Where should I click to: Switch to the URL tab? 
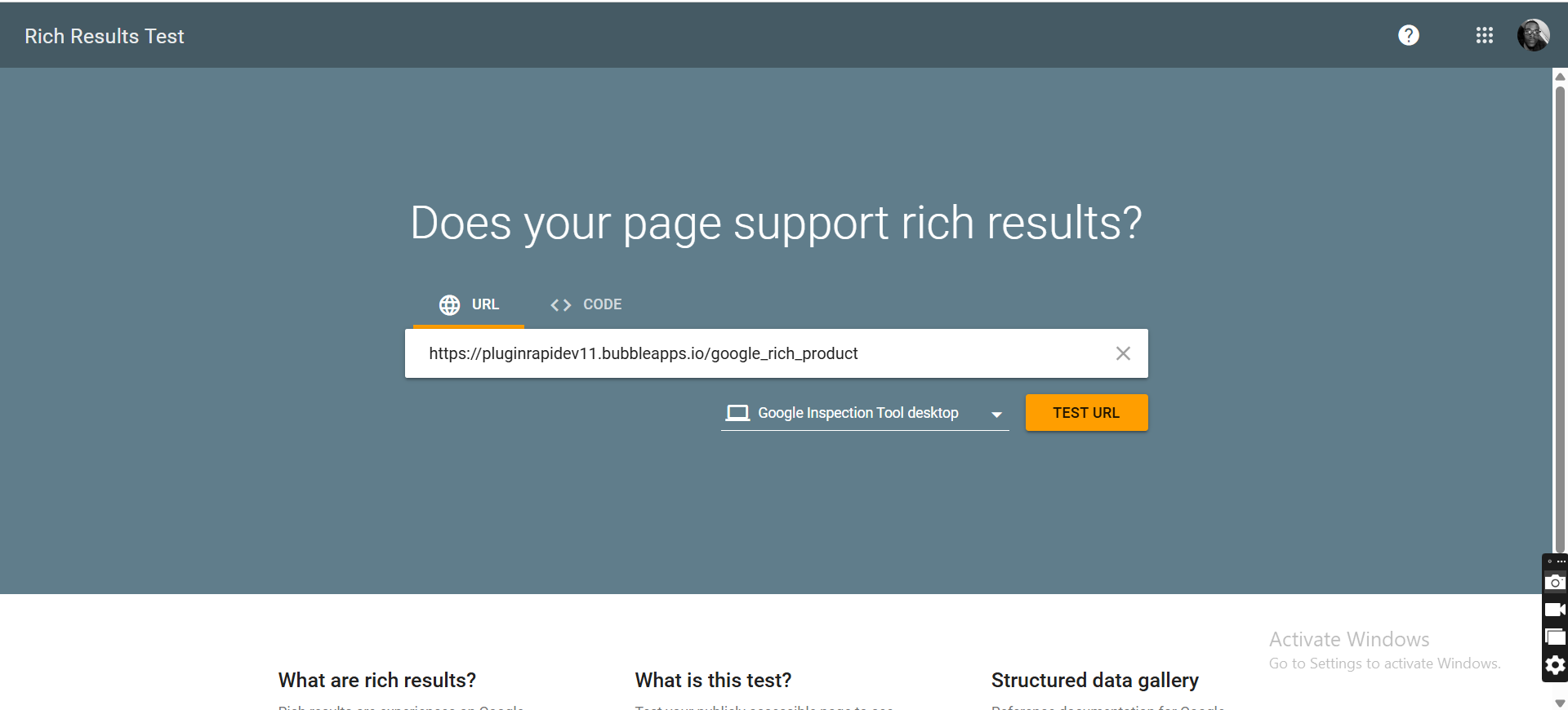coord(469,304)
